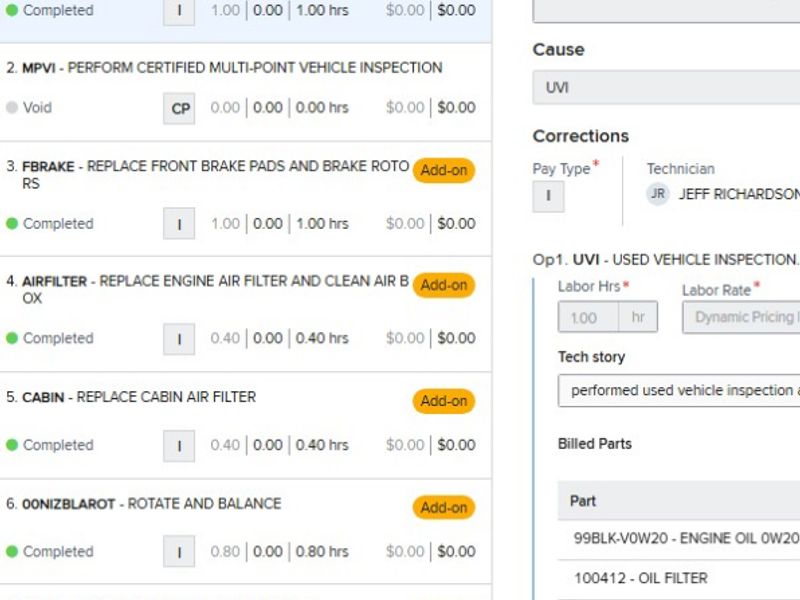800x600 pixels.
Task: Click the Cause field containing UVI
Action: coord(666,88)
